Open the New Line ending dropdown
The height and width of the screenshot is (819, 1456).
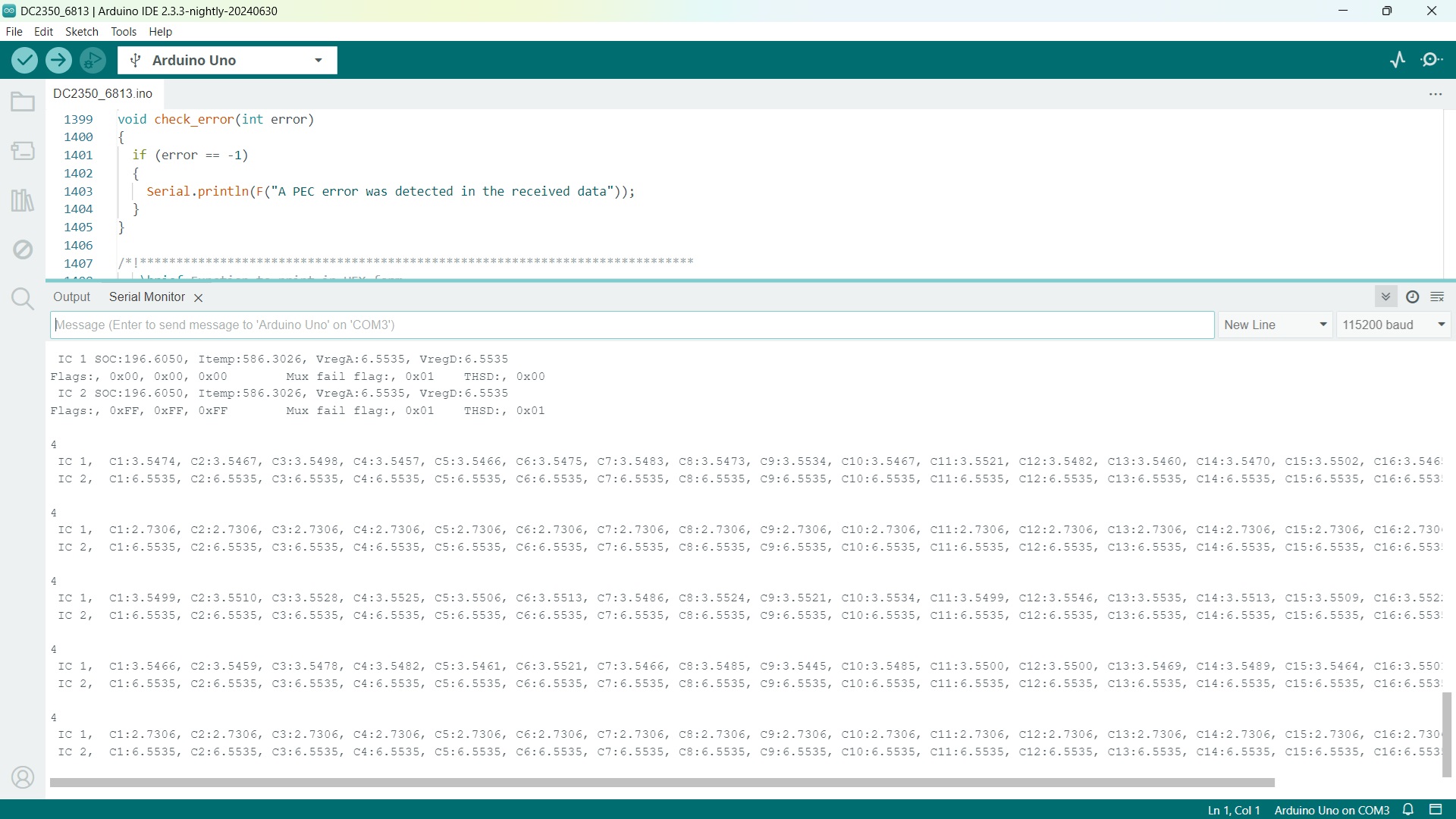[1276, 325]
